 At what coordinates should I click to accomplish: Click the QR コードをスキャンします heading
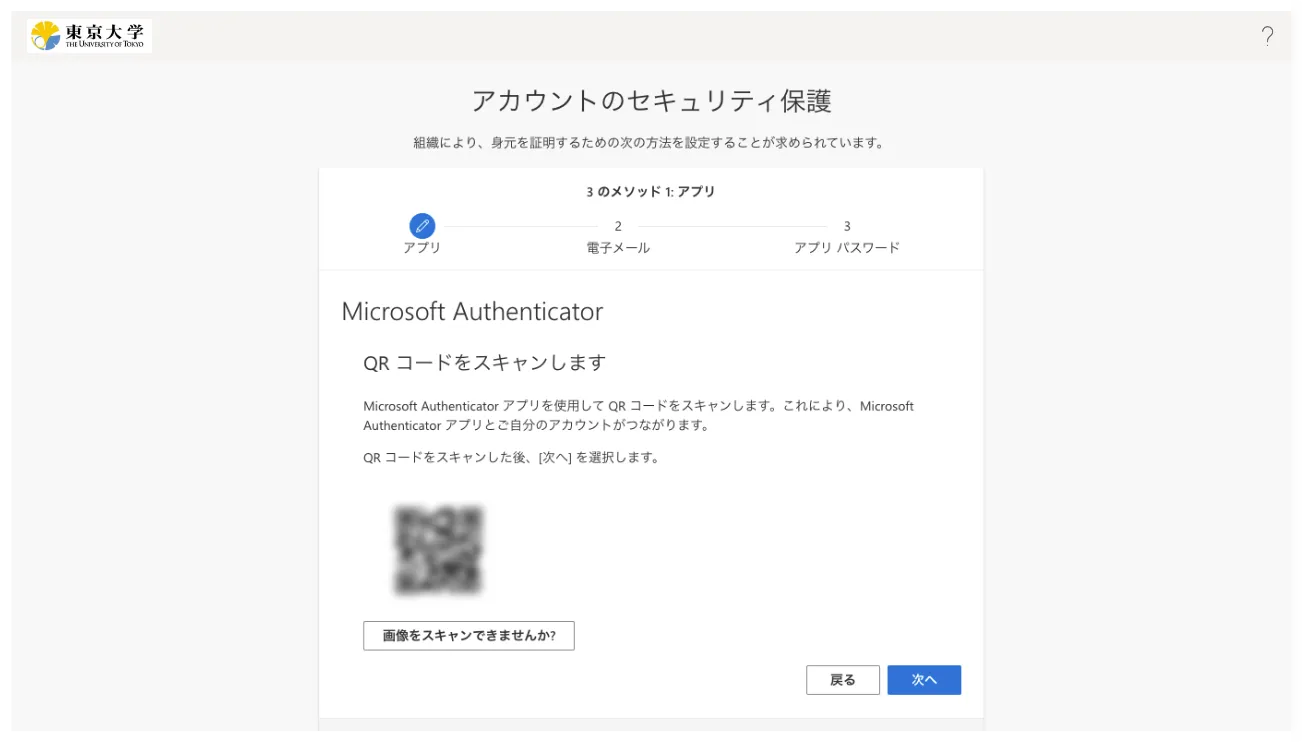tap(484, 362)
